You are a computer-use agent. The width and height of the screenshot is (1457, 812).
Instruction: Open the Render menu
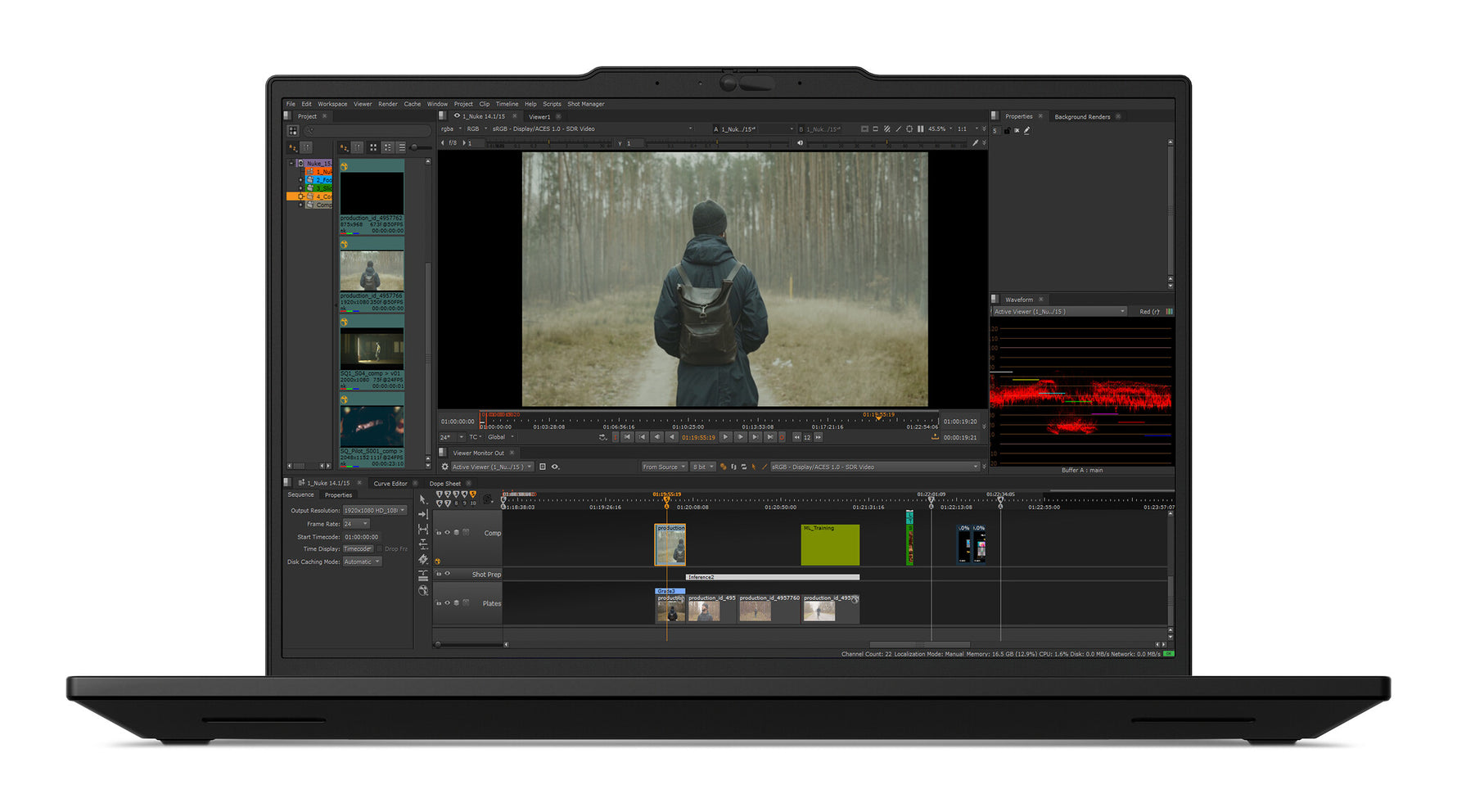coord(387,104)
